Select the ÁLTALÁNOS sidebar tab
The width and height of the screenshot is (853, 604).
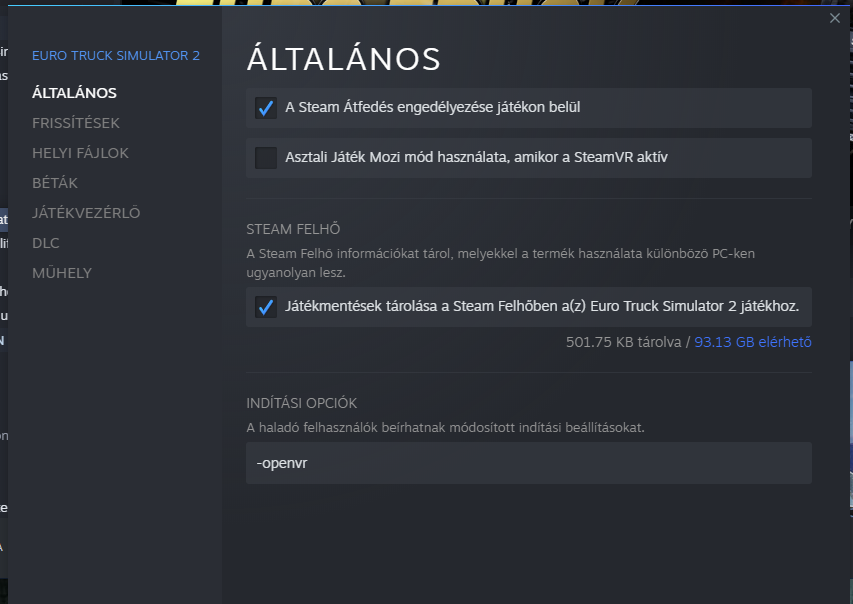point(74,93)
